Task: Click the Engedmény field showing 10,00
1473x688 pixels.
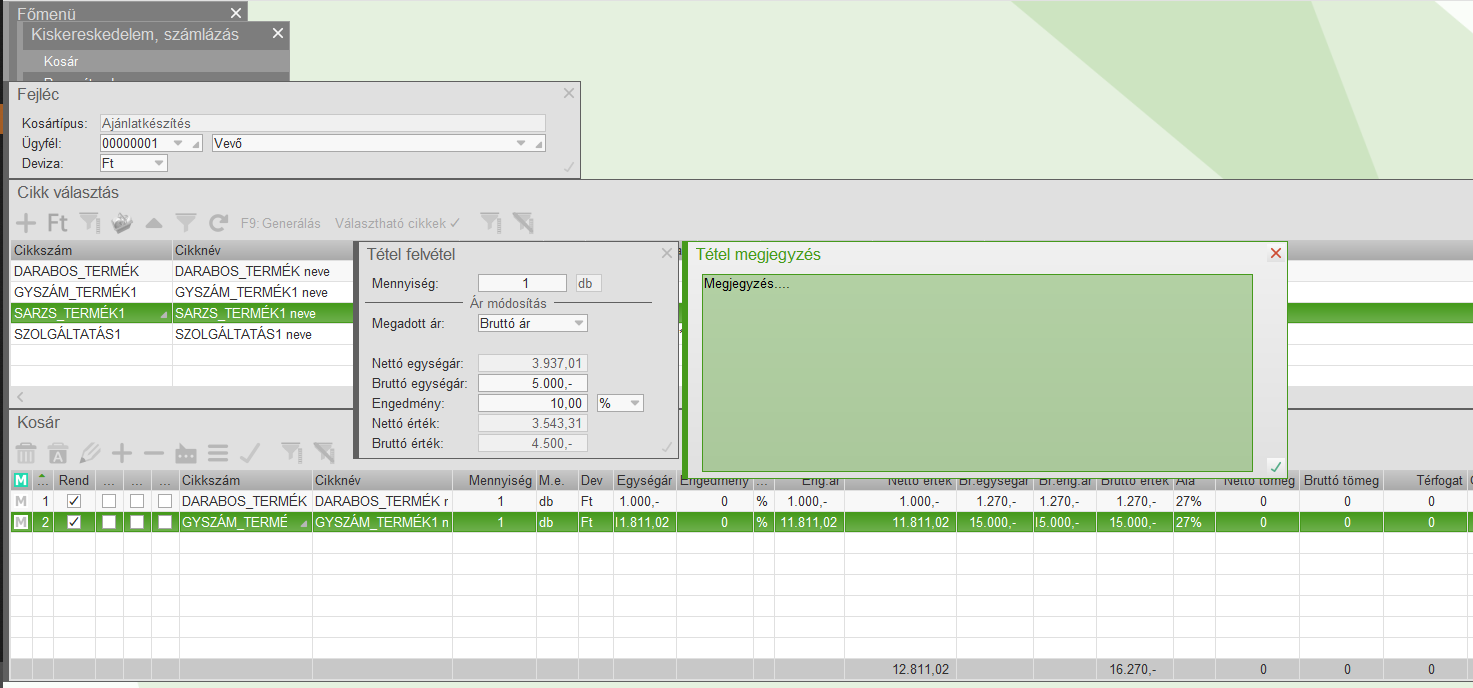Action: click(x=532, y=403)
